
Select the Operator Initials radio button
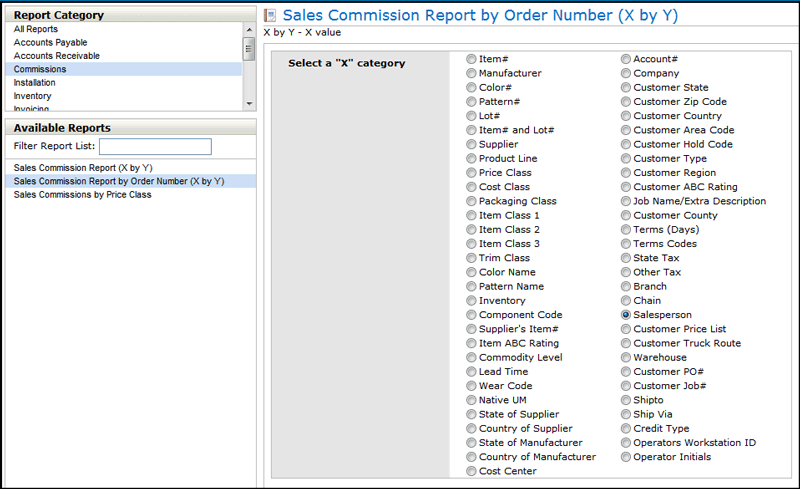pos(626,457)
